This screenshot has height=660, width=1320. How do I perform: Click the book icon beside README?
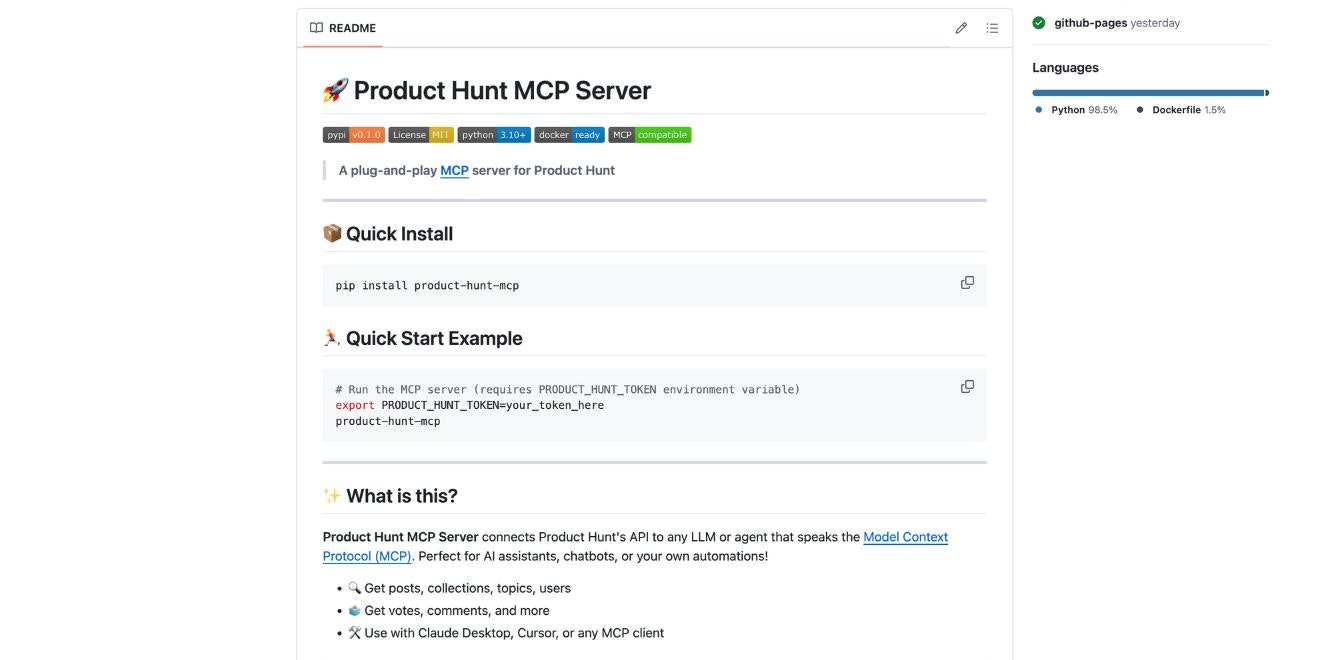(316, 27)
